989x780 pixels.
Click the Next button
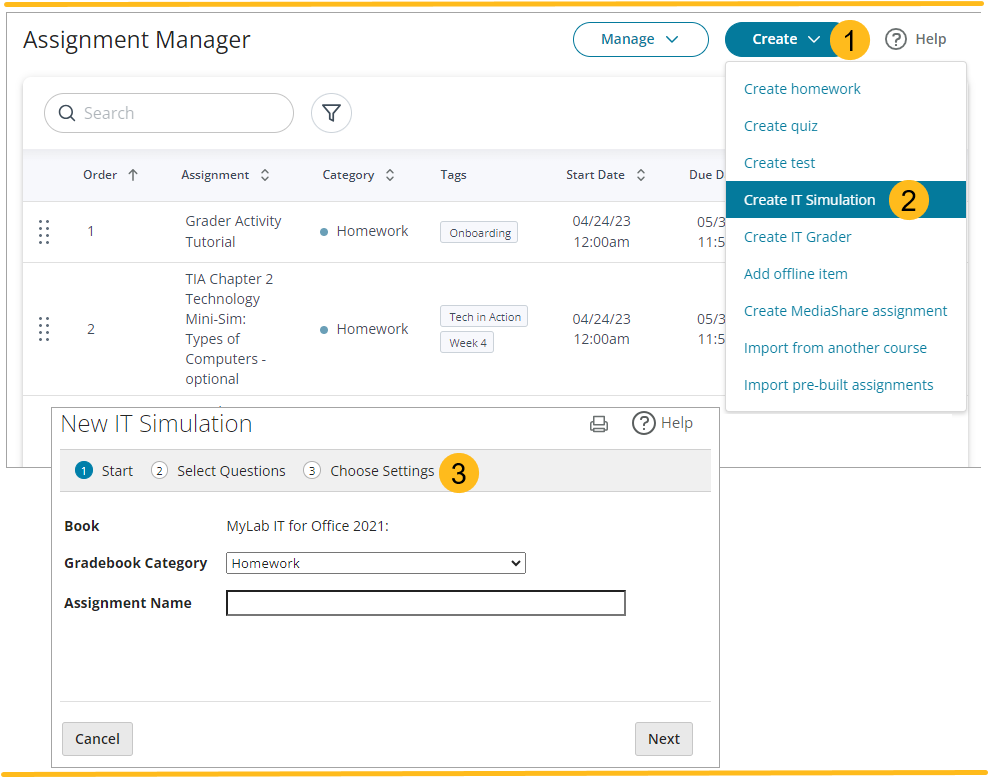pyautogui.click(x=663, y=738)
